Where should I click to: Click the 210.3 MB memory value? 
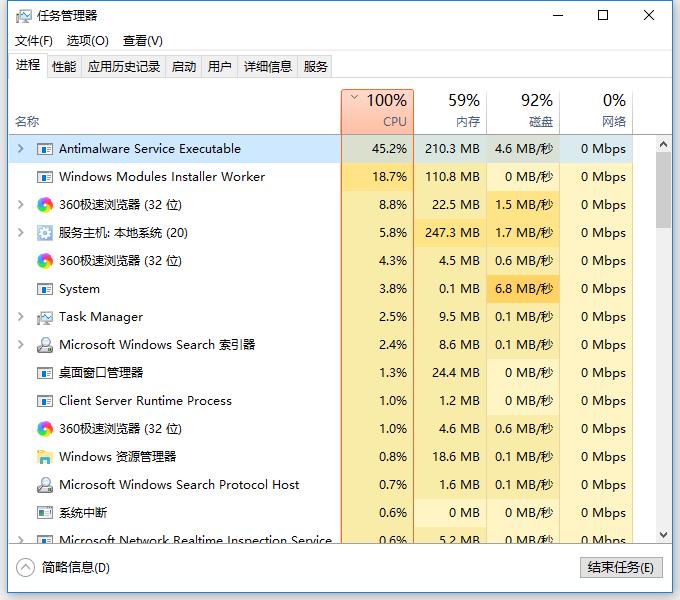pos(452,149)
